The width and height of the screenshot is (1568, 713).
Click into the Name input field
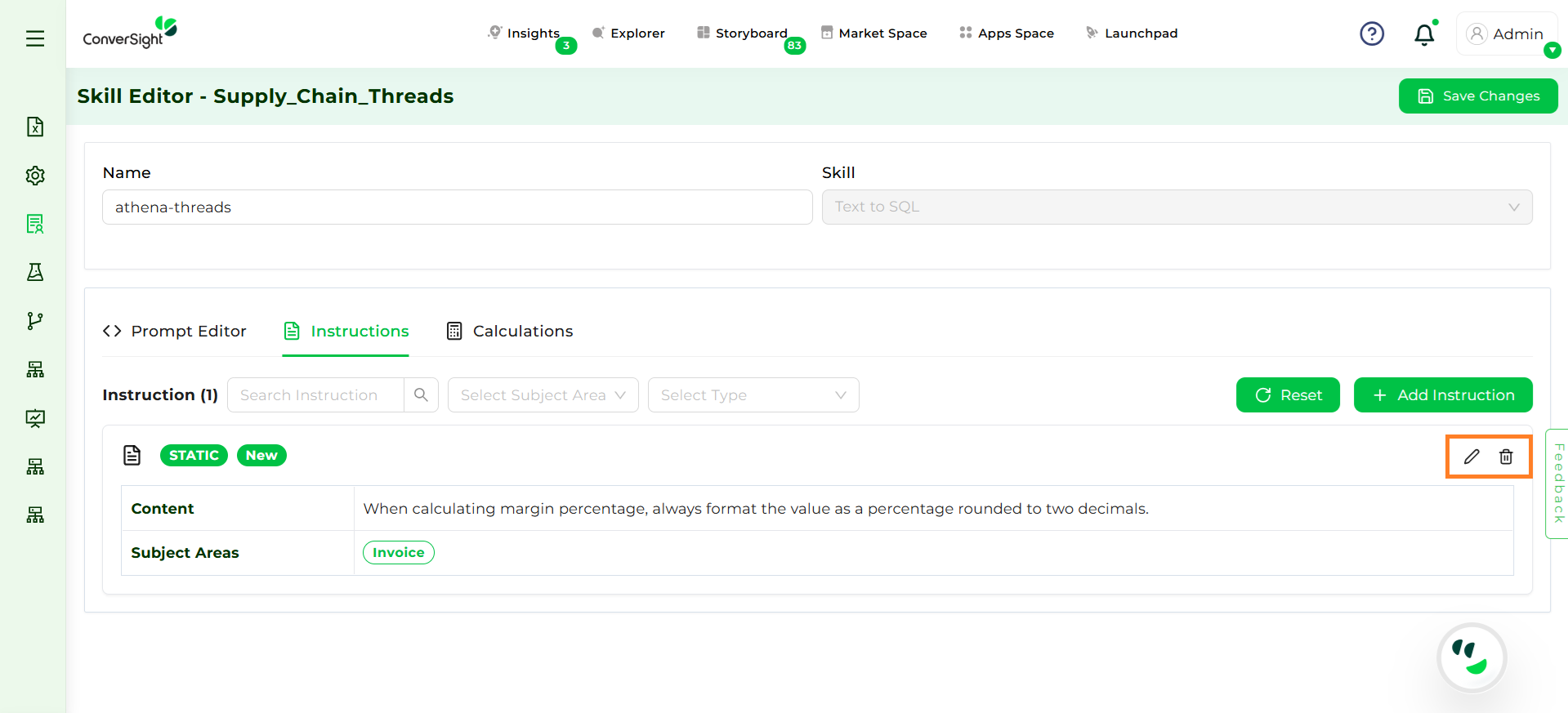click(x=457, y=207)
